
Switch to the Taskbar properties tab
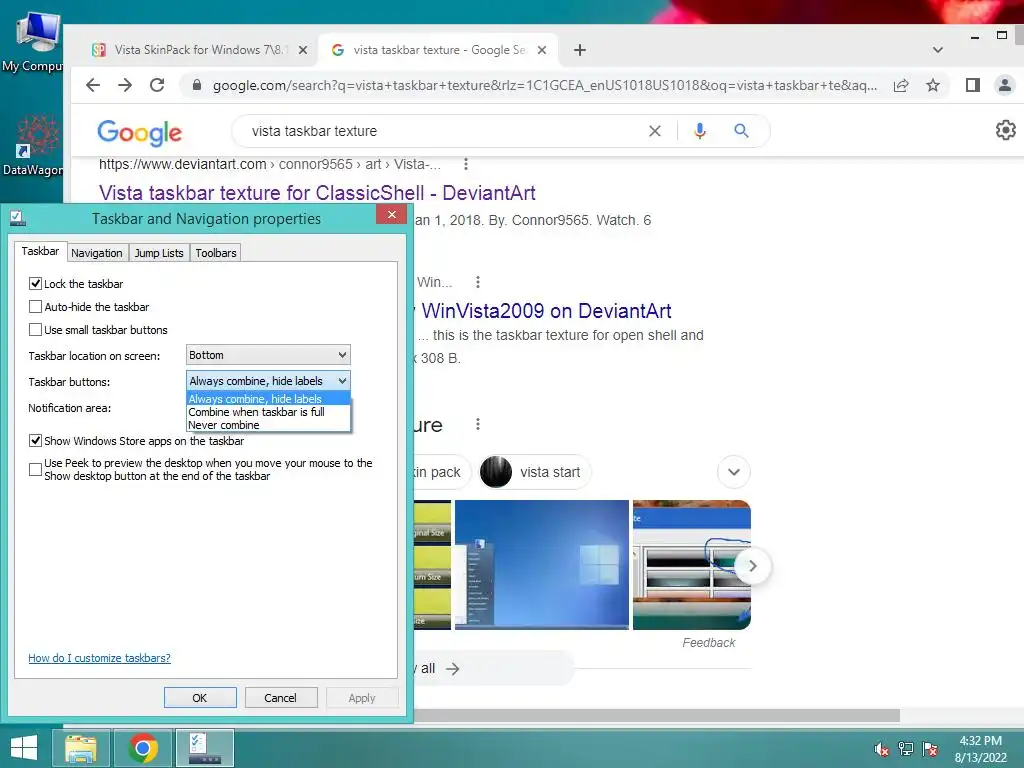pyautogui.click(x=40, y=251)
